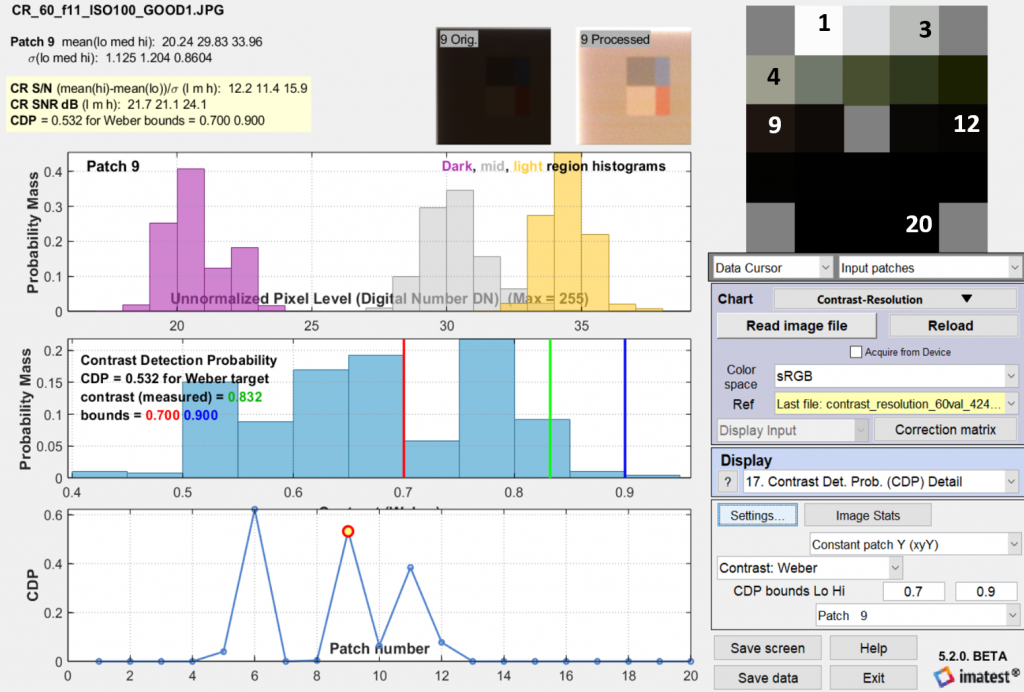This screenshot has height=692, width=1024.
Task: Edit the CDP bounds Hi field 0.9
Action: click(x=985, y=591)
